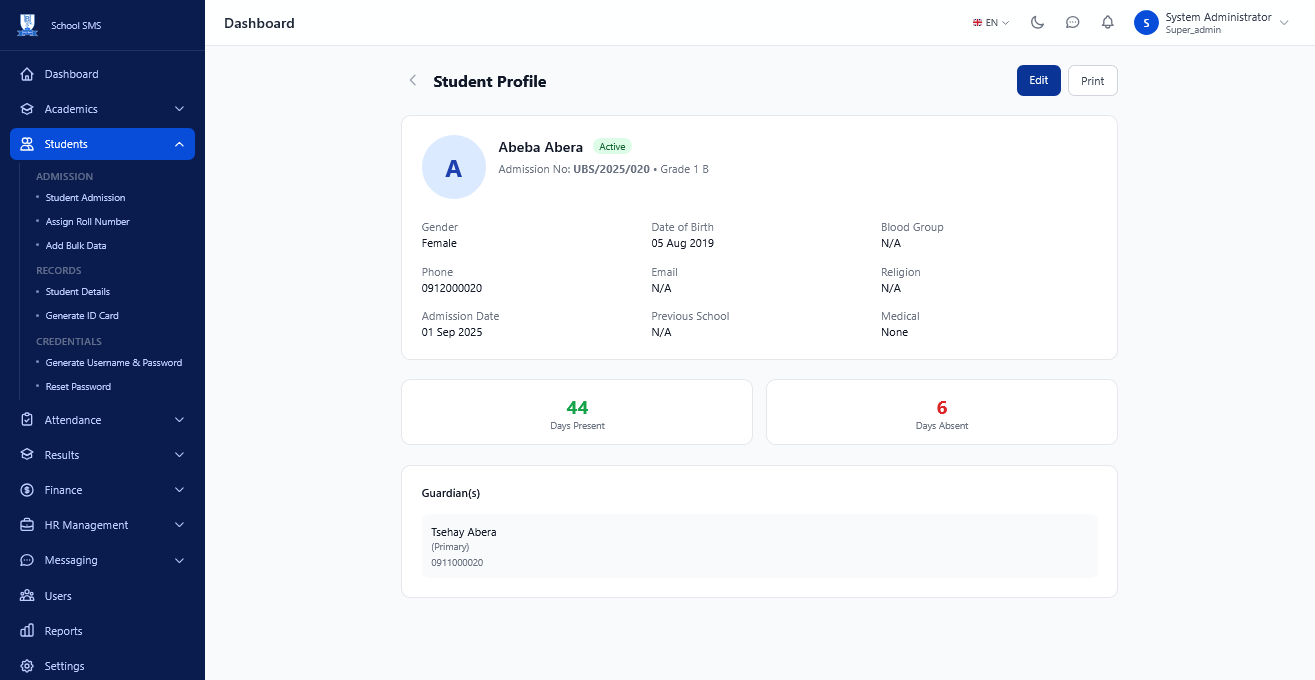
Task: Select the Reports sidebar label
Action: pyautogui.click(x=63, y=631)
